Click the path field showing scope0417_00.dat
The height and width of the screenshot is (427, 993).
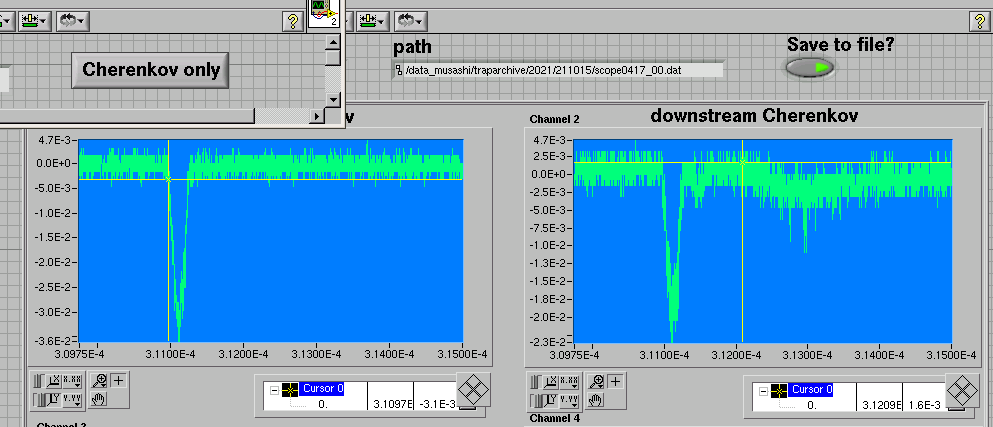click(558, 70)
